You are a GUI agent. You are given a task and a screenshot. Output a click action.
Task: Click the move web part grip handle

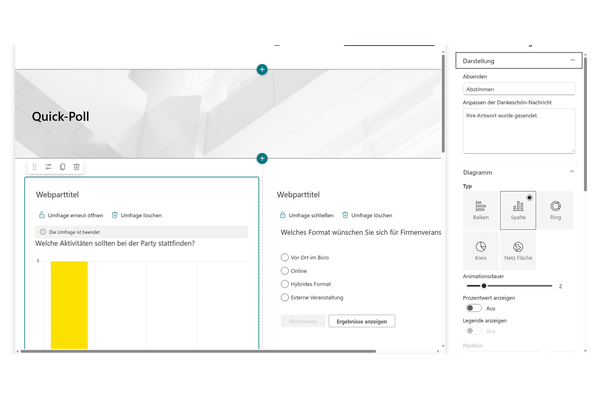tap(34, 167)
